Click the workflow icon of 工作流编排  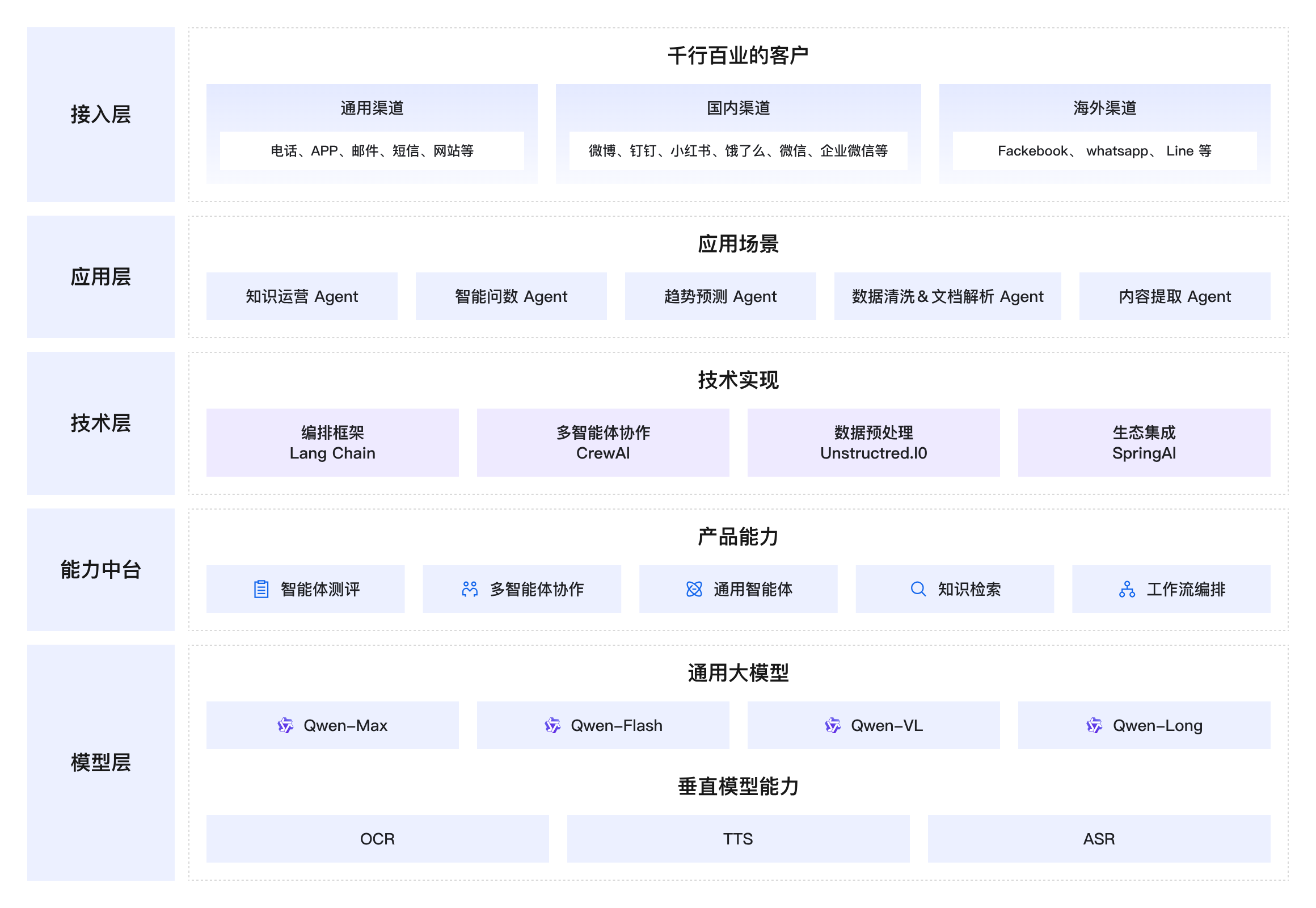click(1128, 590)
